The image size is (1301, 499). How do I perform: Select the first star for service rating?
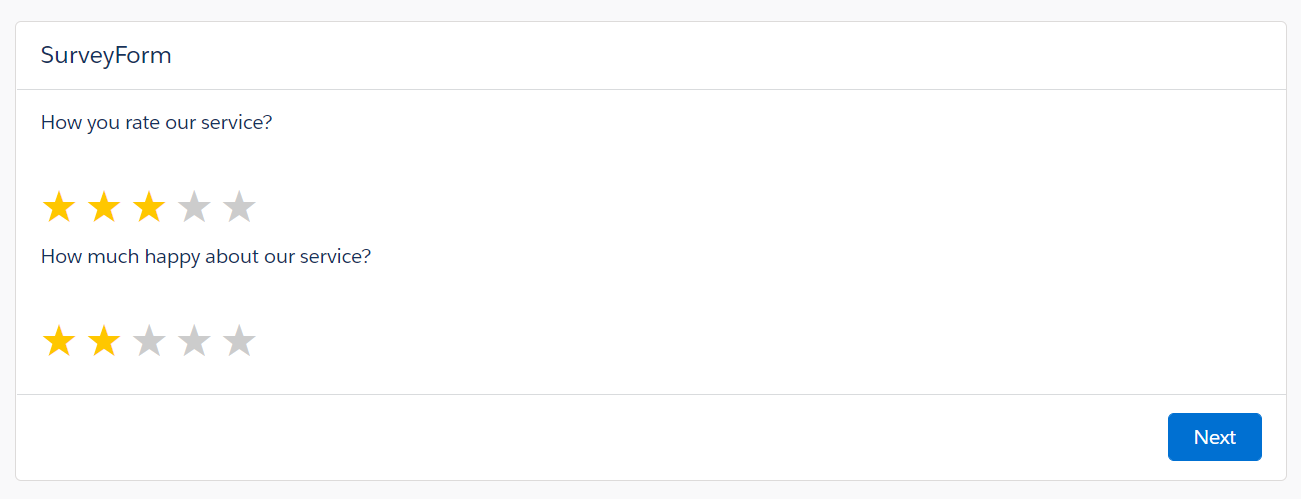(x=59, y=208)
